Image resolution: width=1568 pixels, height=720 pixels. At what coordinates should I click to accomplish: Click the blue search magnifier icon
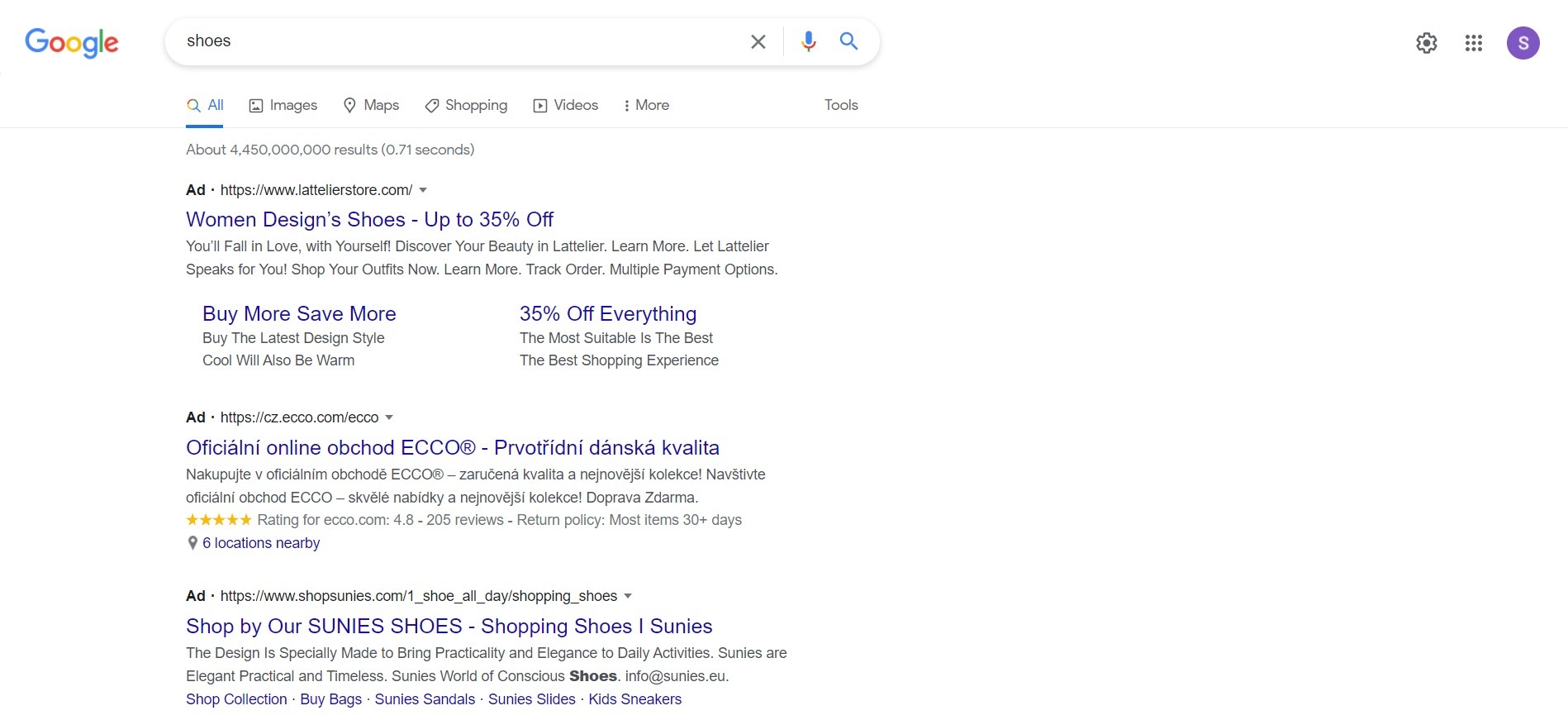pos(848,41)
